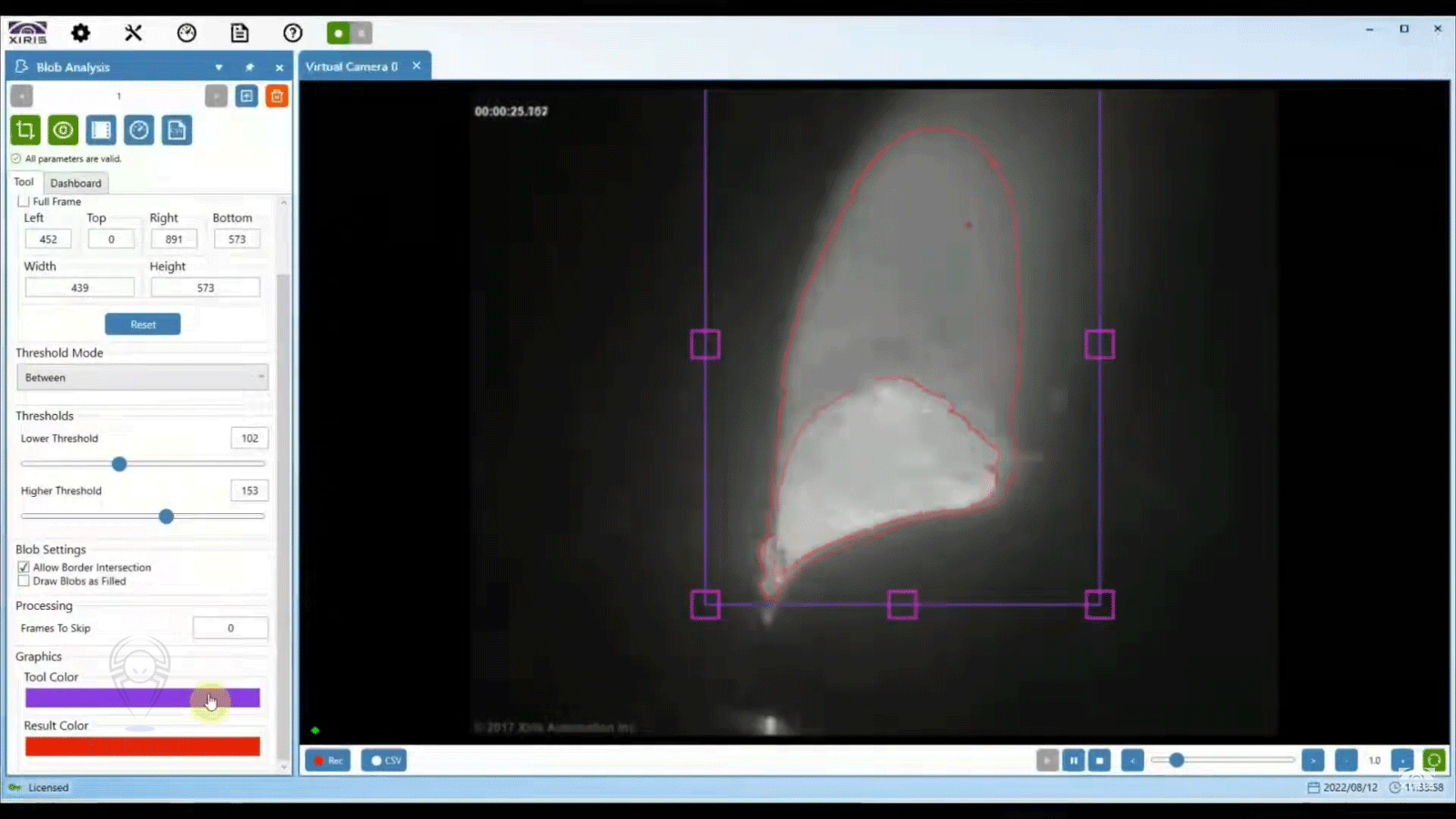Click the Frames To Skip input field
The height and width of the screenshot is (819, 1456).
[x=230, y=628]
